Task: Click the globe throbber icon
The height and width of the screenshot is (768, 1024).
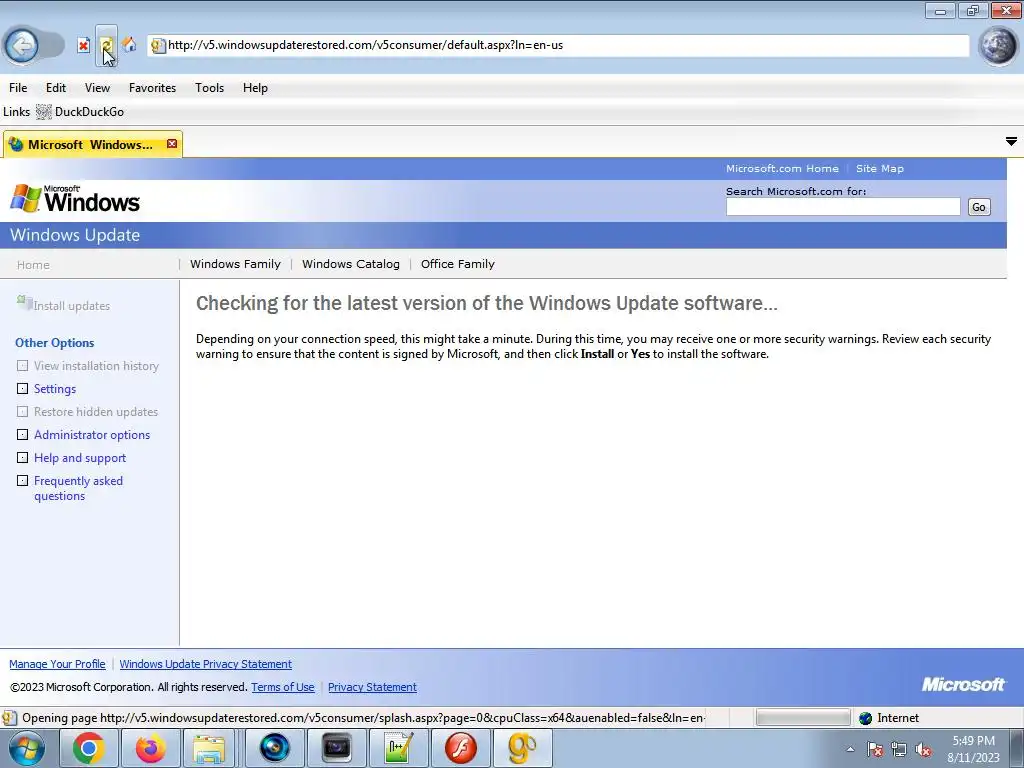Action: click(x=999, y=46)
